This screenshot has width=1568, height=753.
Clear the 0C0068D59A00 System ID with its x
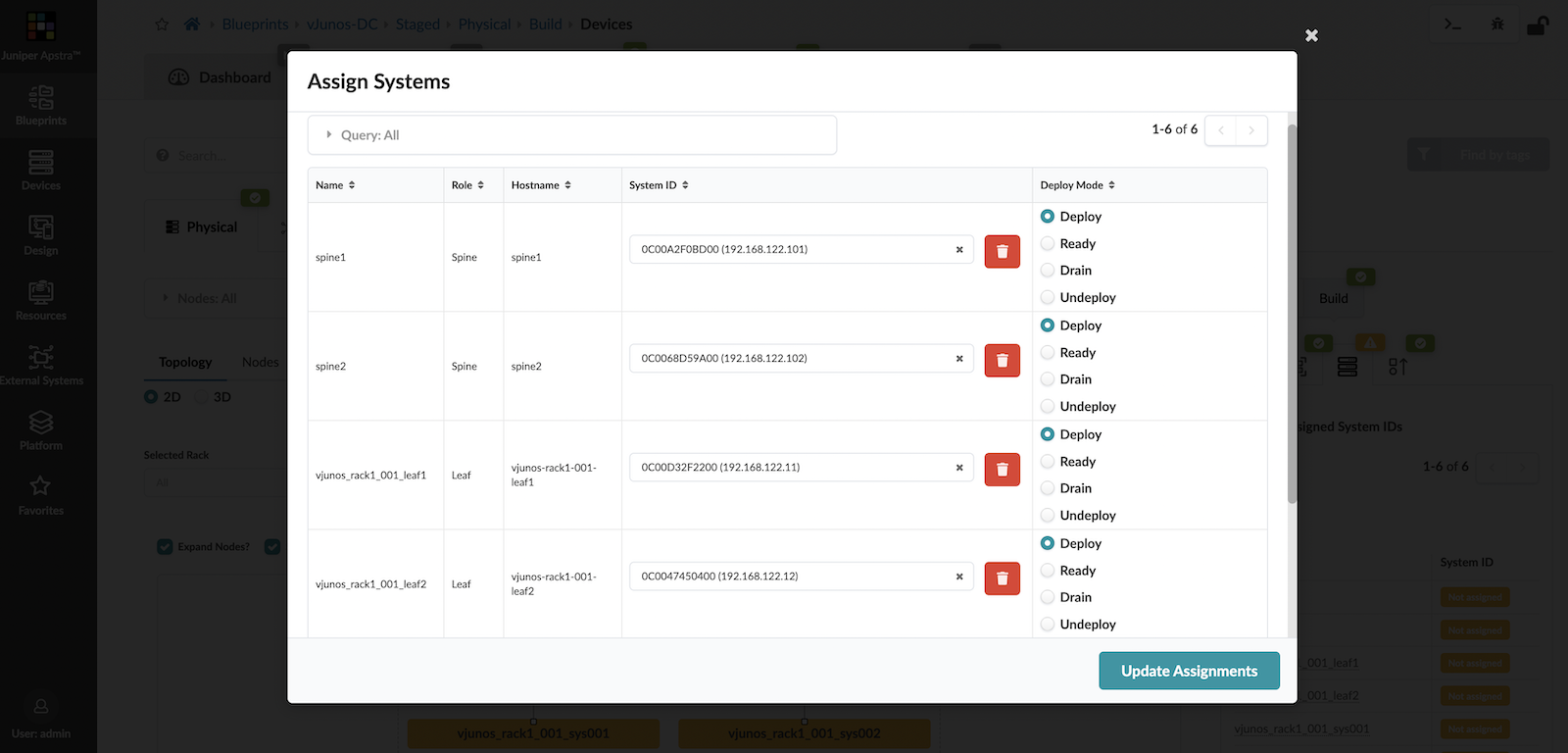959,359
